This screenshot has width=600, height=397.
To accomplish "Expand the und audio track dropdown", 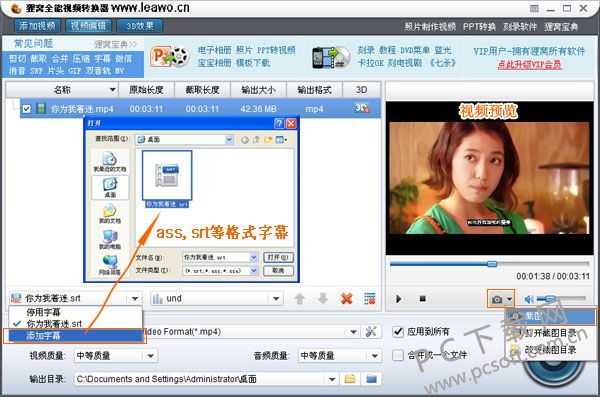I will coord(276,299).
